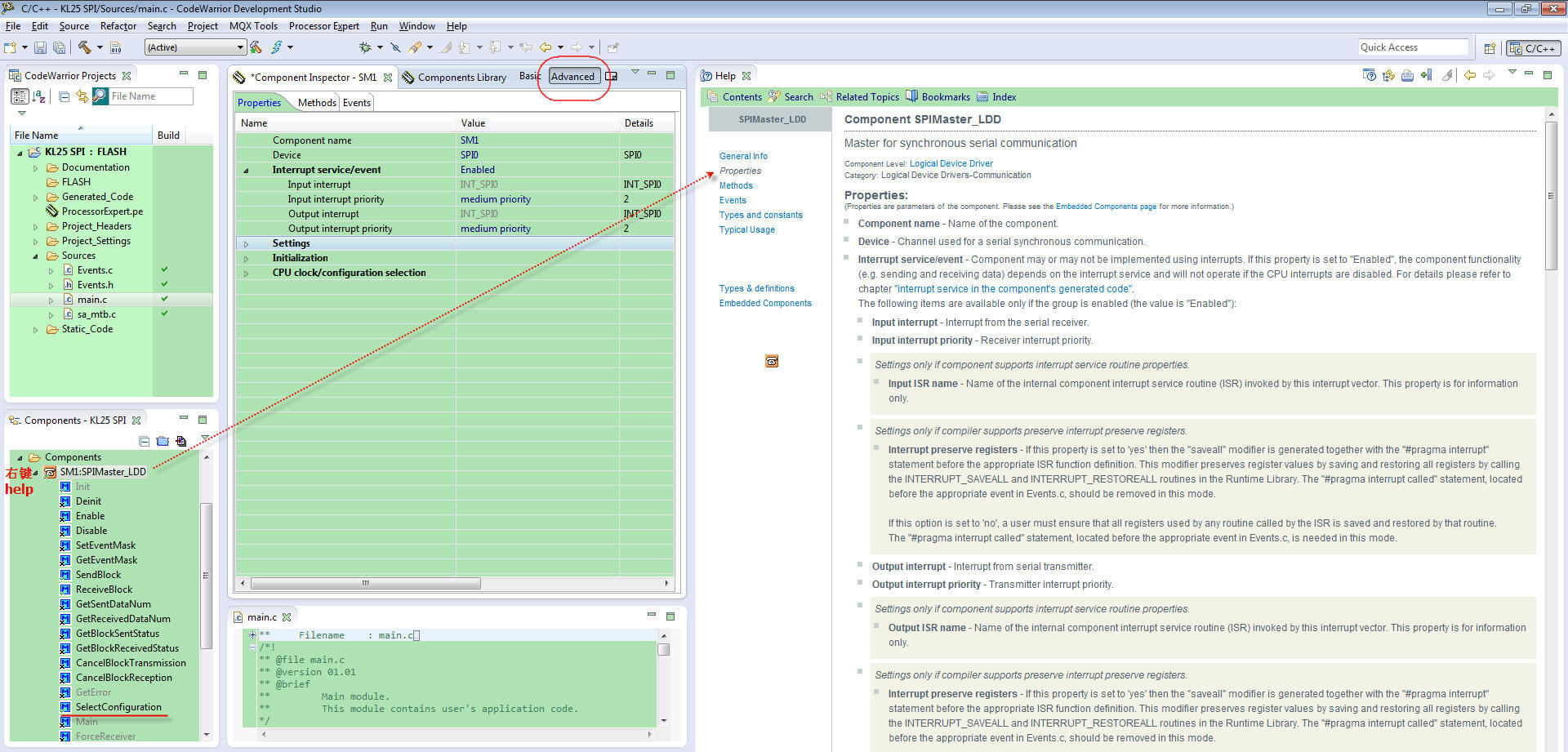This screenshot has height=752, width=1568.
Task: Toggle the Enabled value of Interrupt service/event
Action: (x=478, y=170)
